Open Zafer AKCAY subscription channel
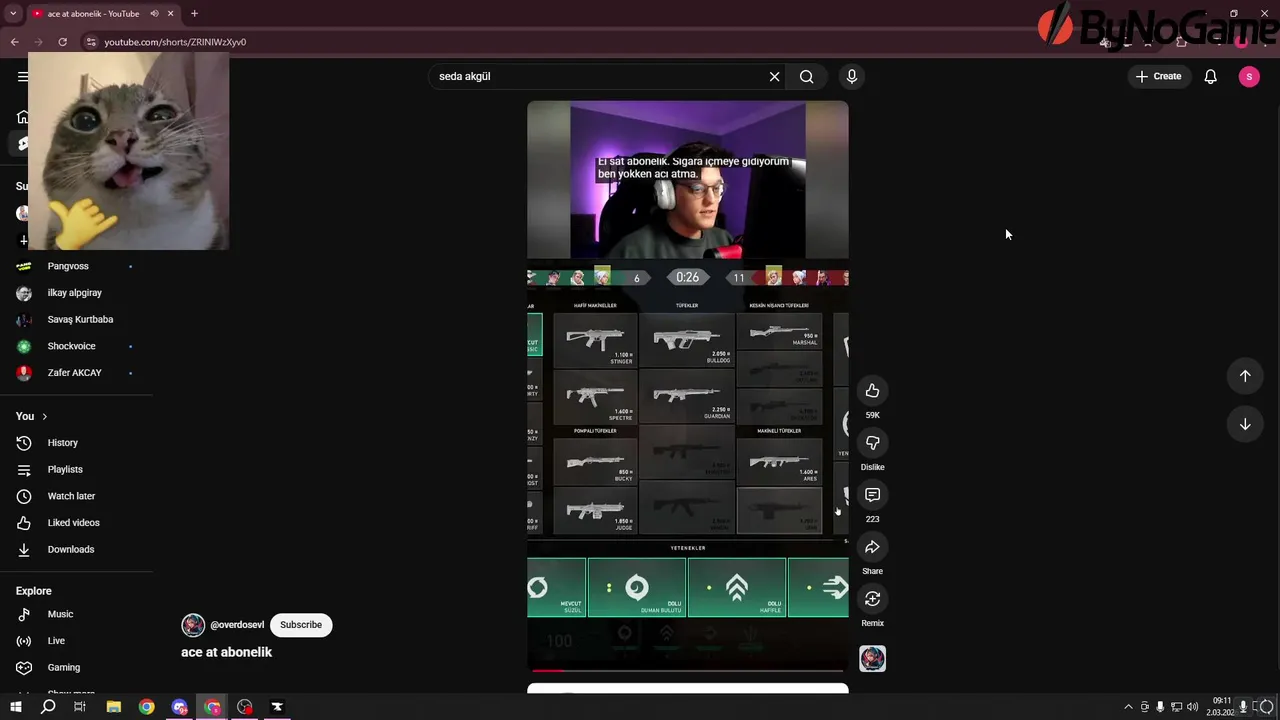Viewport: 1280px width, 720px height. coord(76,373)
